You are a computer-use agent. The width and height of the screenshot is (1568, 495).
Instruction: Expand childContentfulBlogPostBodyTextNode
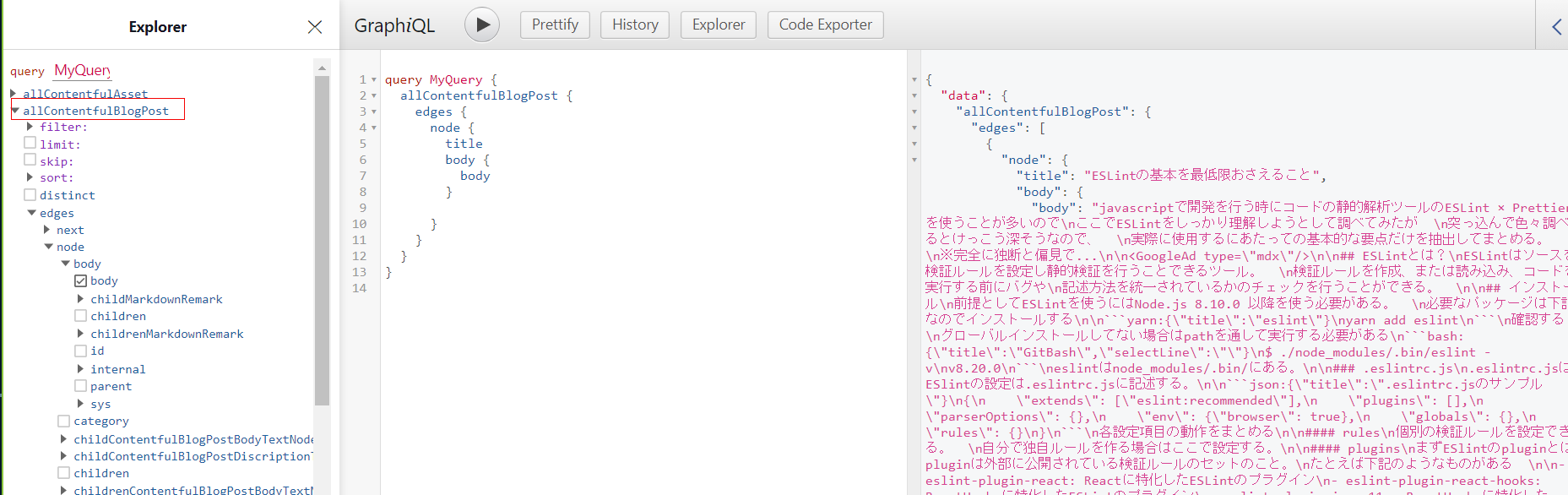point(64,439)
